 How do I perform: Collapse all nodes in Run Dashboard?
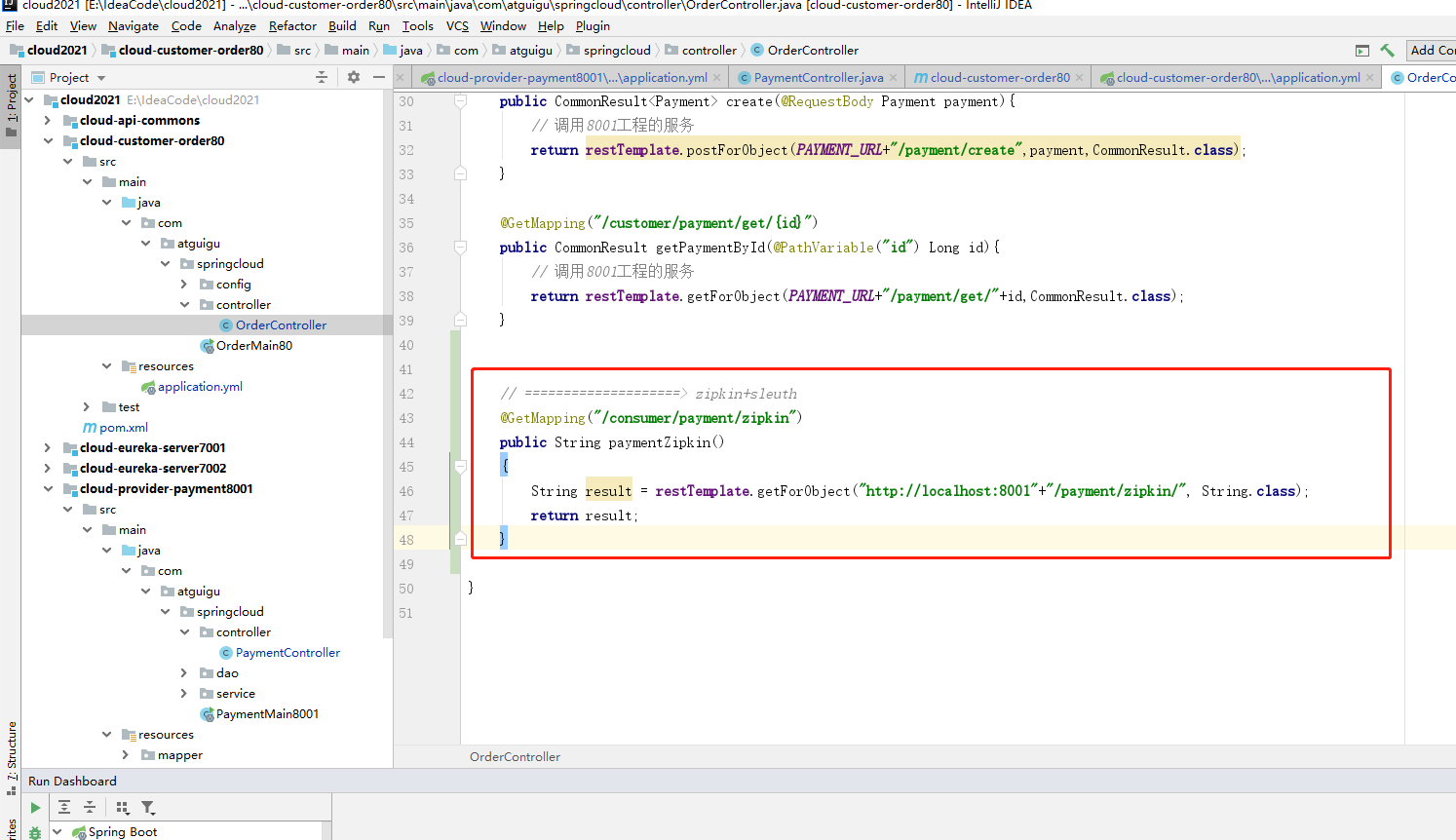tap(90, 807)
